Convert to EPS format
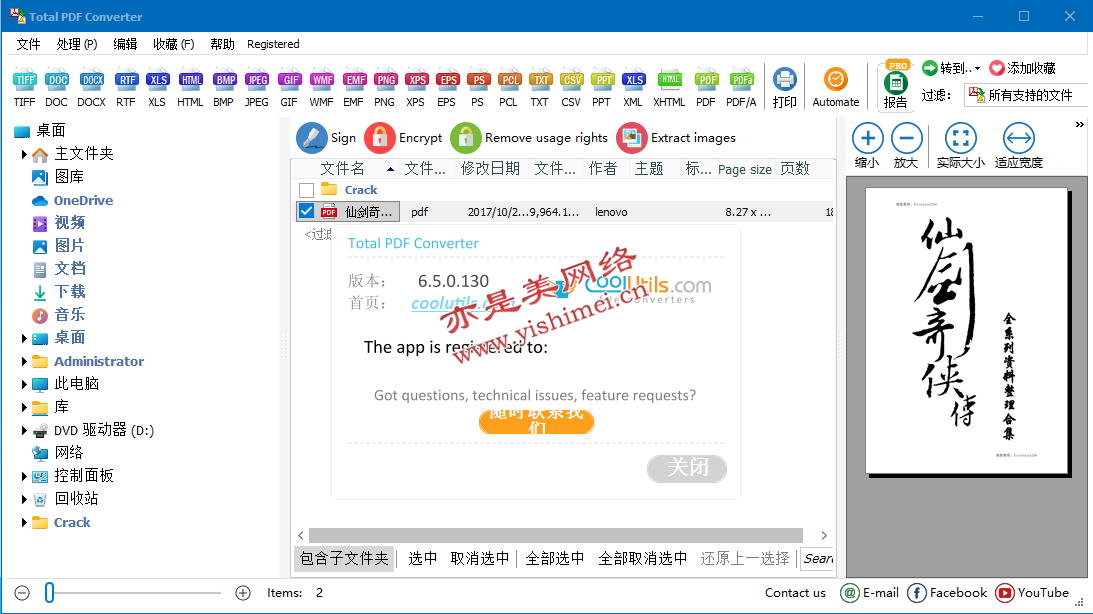This screenshot has width=1093, height=614. 447,89
